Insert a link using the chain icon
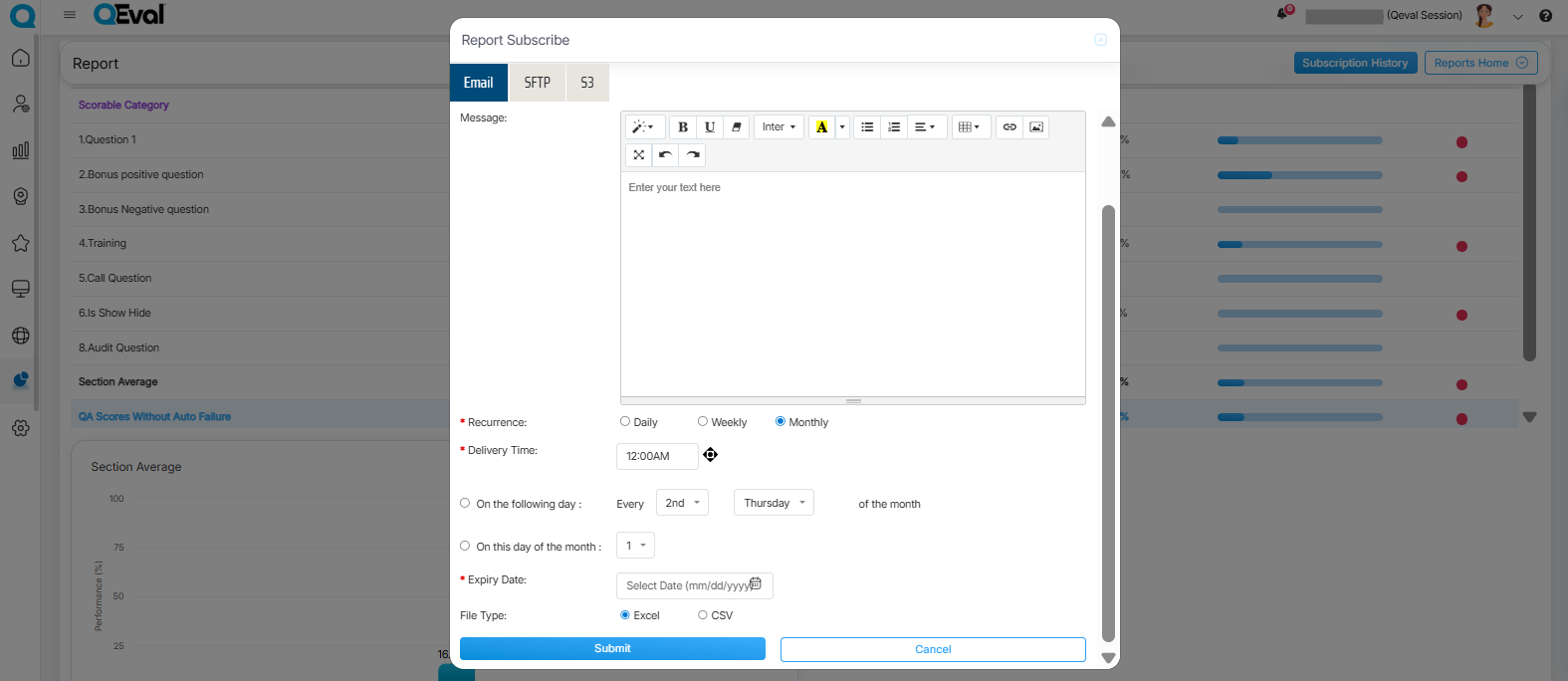Viewport: 1568px width, 681px height. point(1009,127)
